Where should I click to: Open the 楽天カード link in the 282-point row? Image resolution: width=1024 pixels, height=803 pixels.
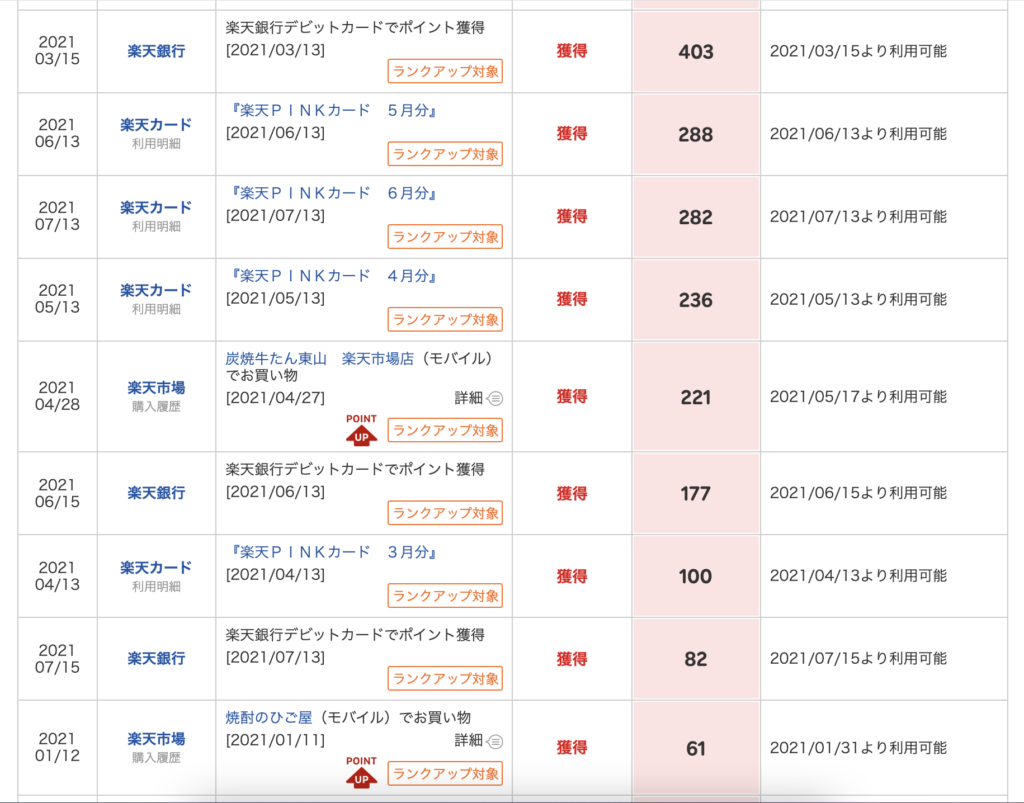click(x=156, y=208)
